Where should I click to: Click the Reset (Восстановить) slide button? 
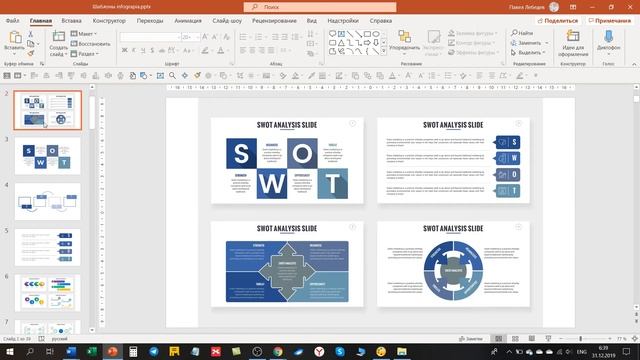pos(90,44)
